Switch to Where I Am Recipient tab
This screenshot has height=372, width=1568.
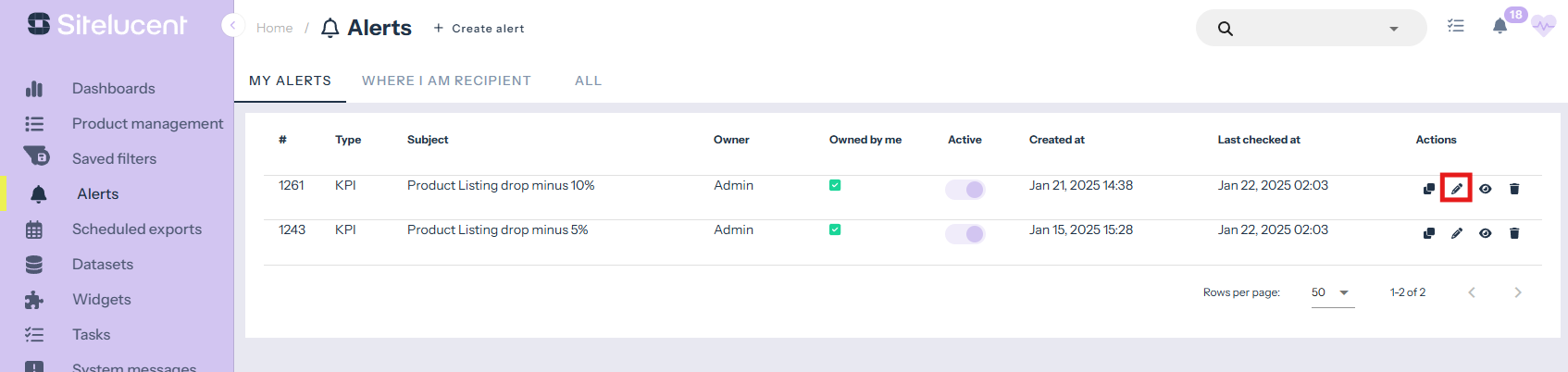(446, 81)
